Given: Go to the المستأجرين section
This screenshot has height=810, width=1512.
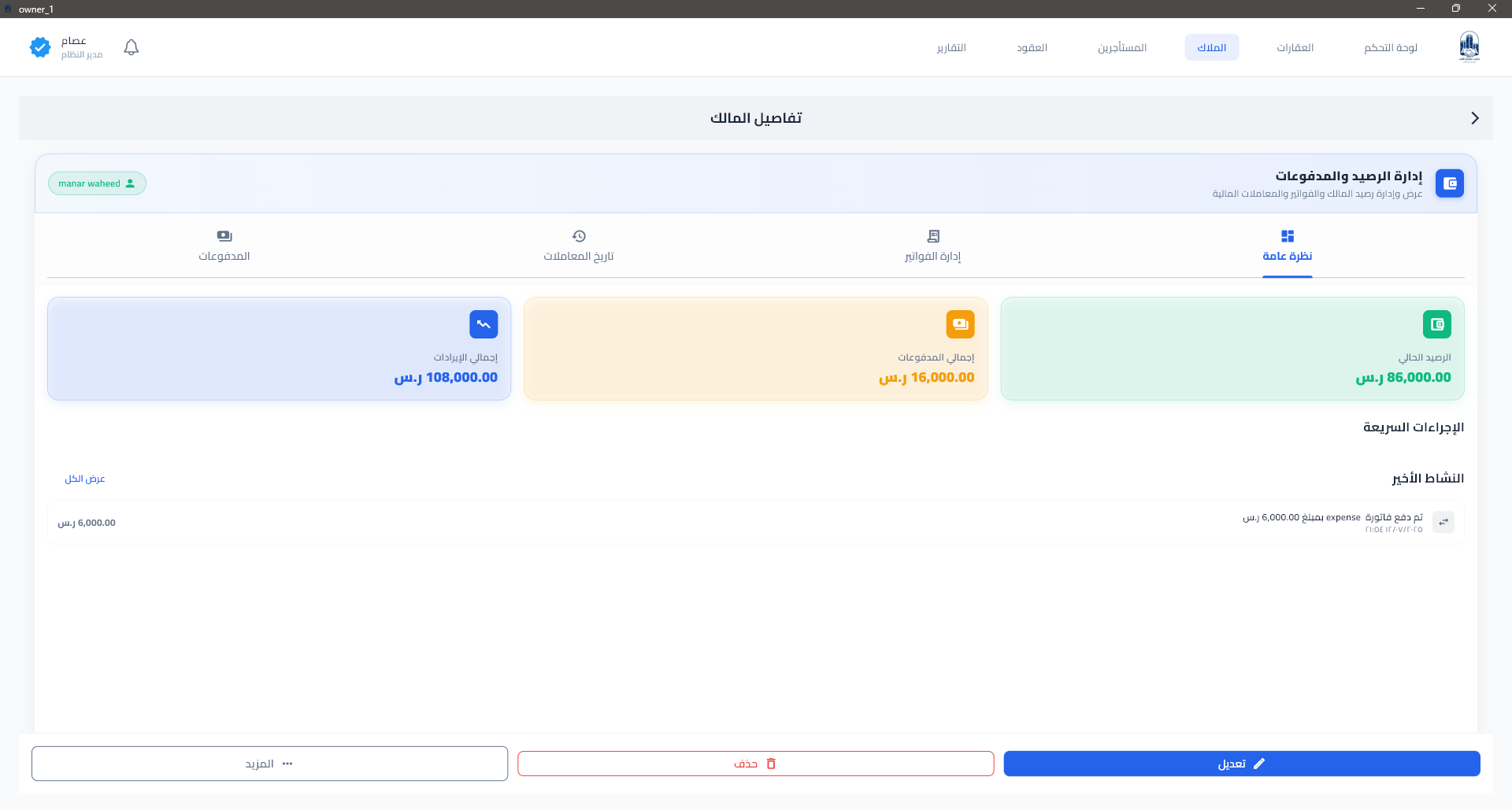Looking at the screenshot, I should coord(1122,48).
